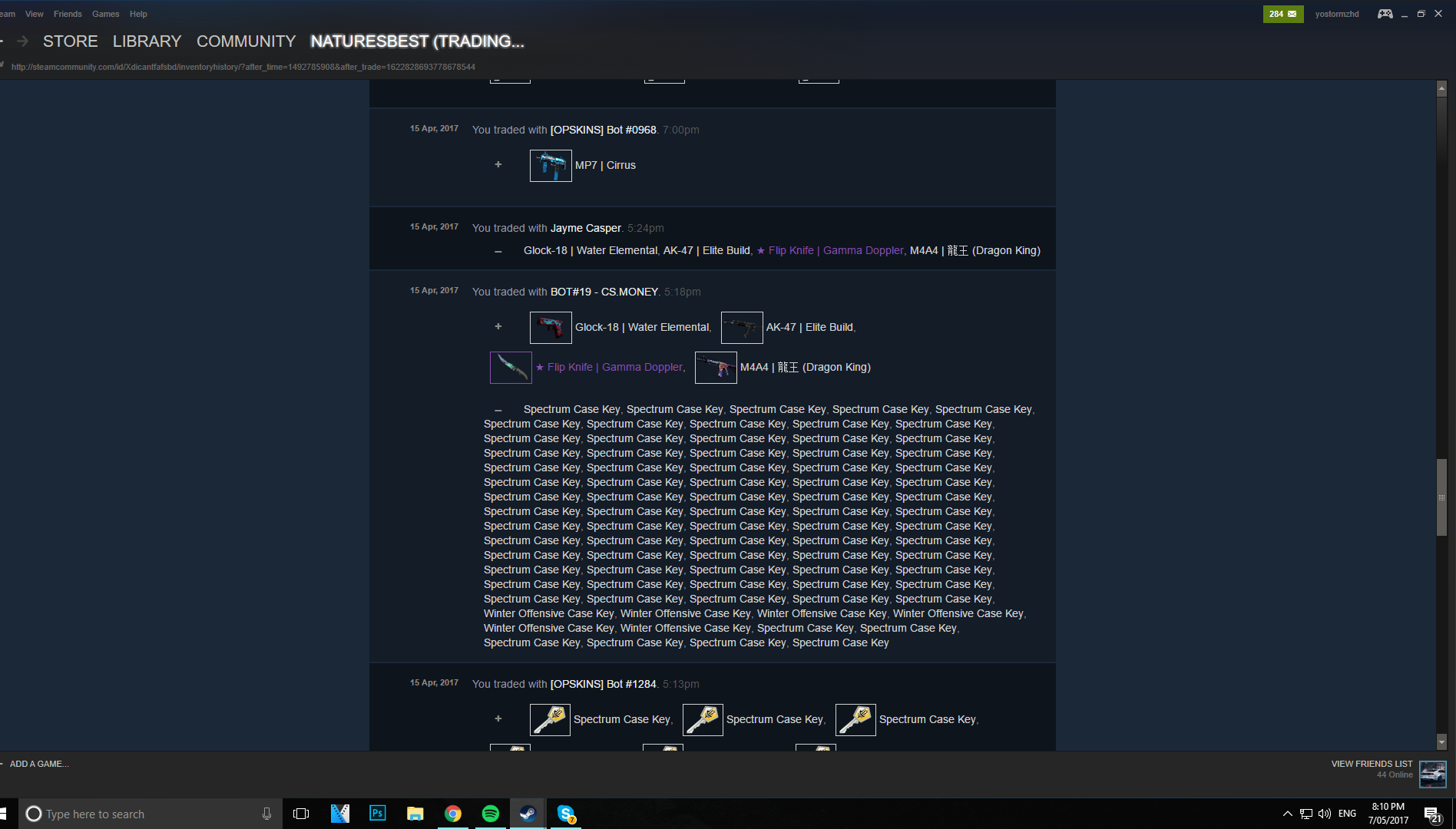
Task: Open the volume control tray icon
Action: 1325,814
